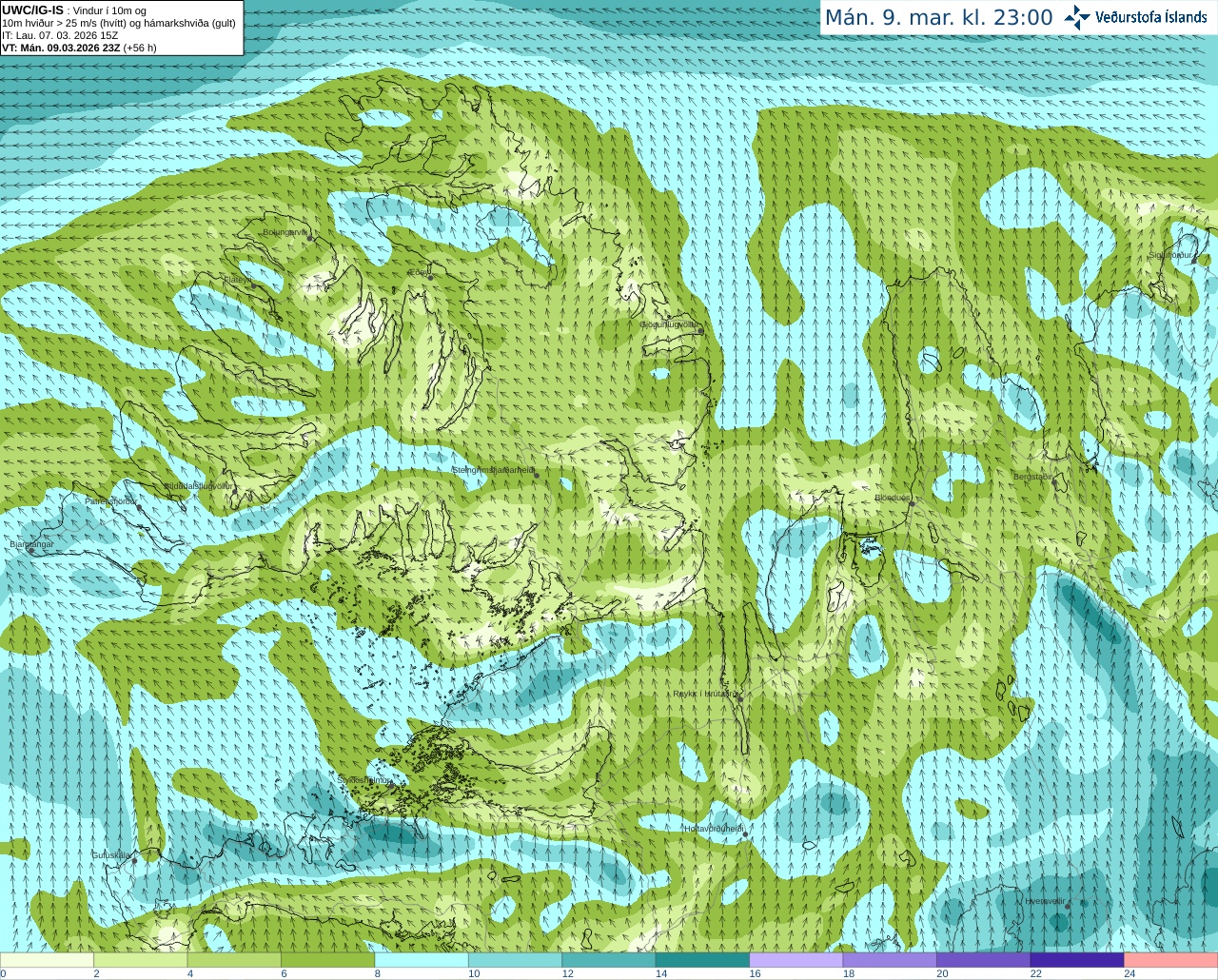The height and width of the screenshot is (980, 1218).
Task: Select the UWC/IG-IS model name text
Action: [33, 10]
